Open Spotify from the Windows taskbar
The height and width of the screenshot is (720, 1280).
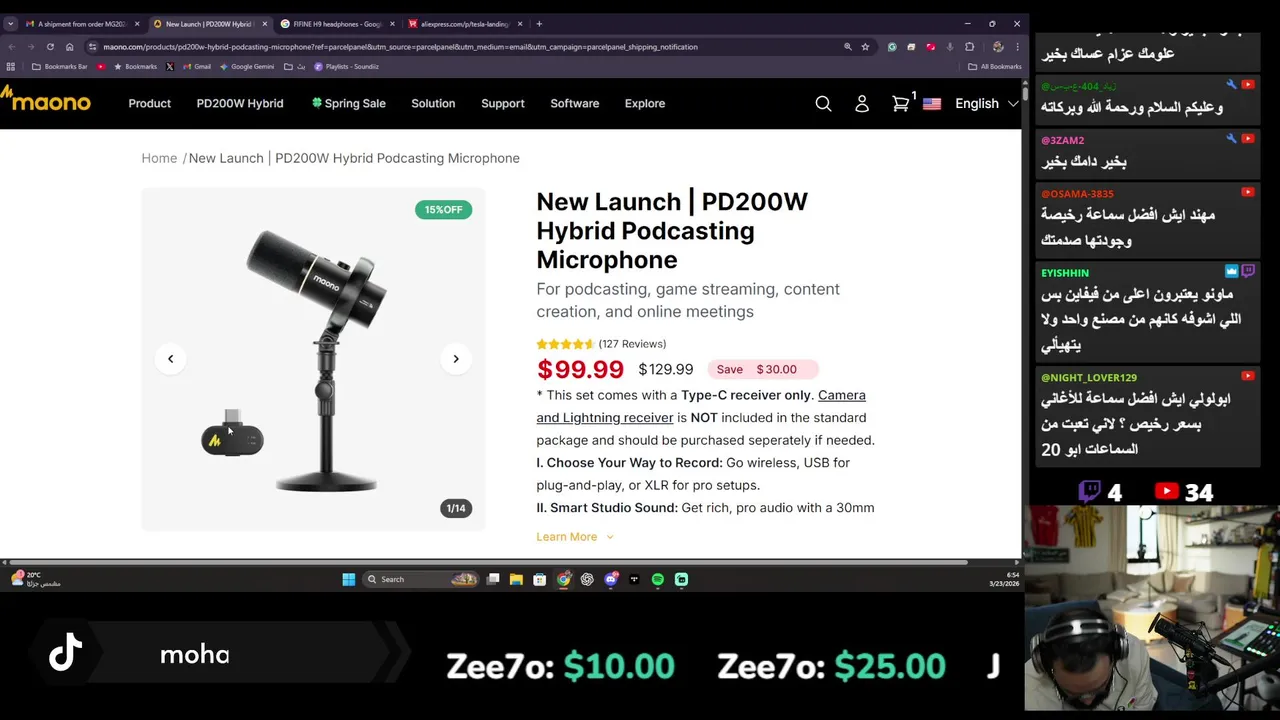(x=657, y=579)
